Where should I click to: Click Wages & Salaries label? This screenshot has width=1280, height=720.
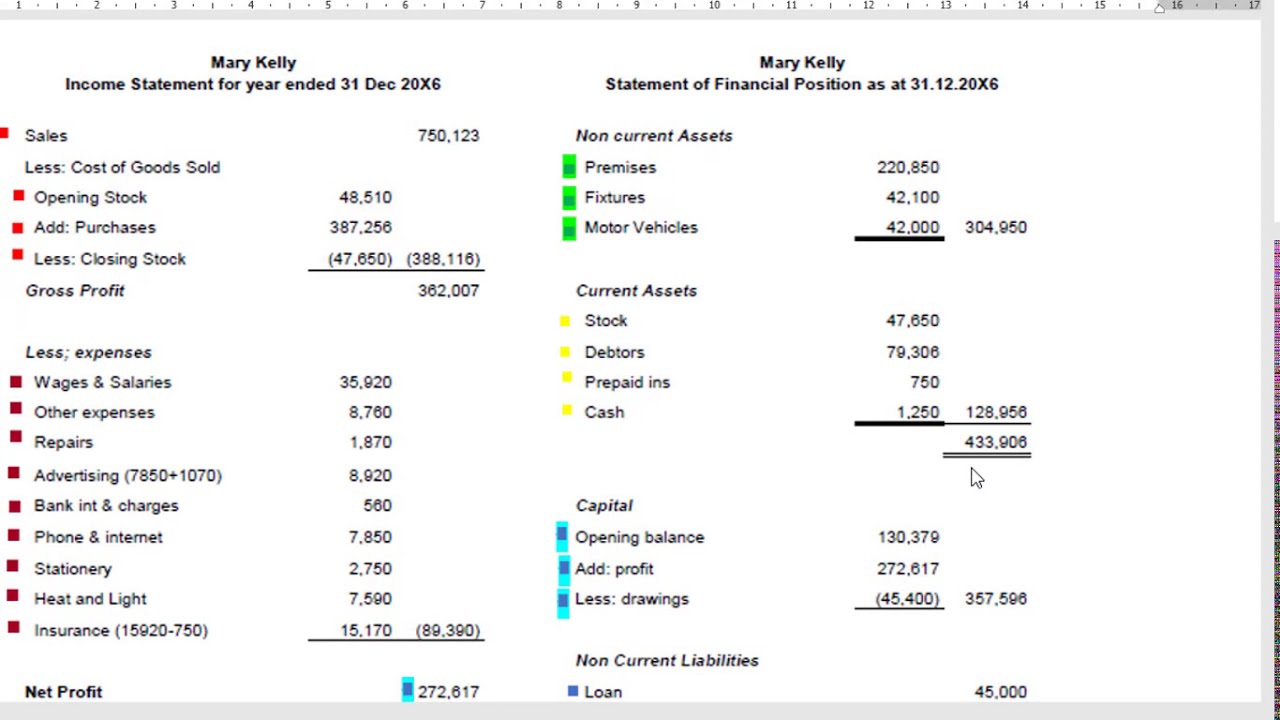click(102, 383)
